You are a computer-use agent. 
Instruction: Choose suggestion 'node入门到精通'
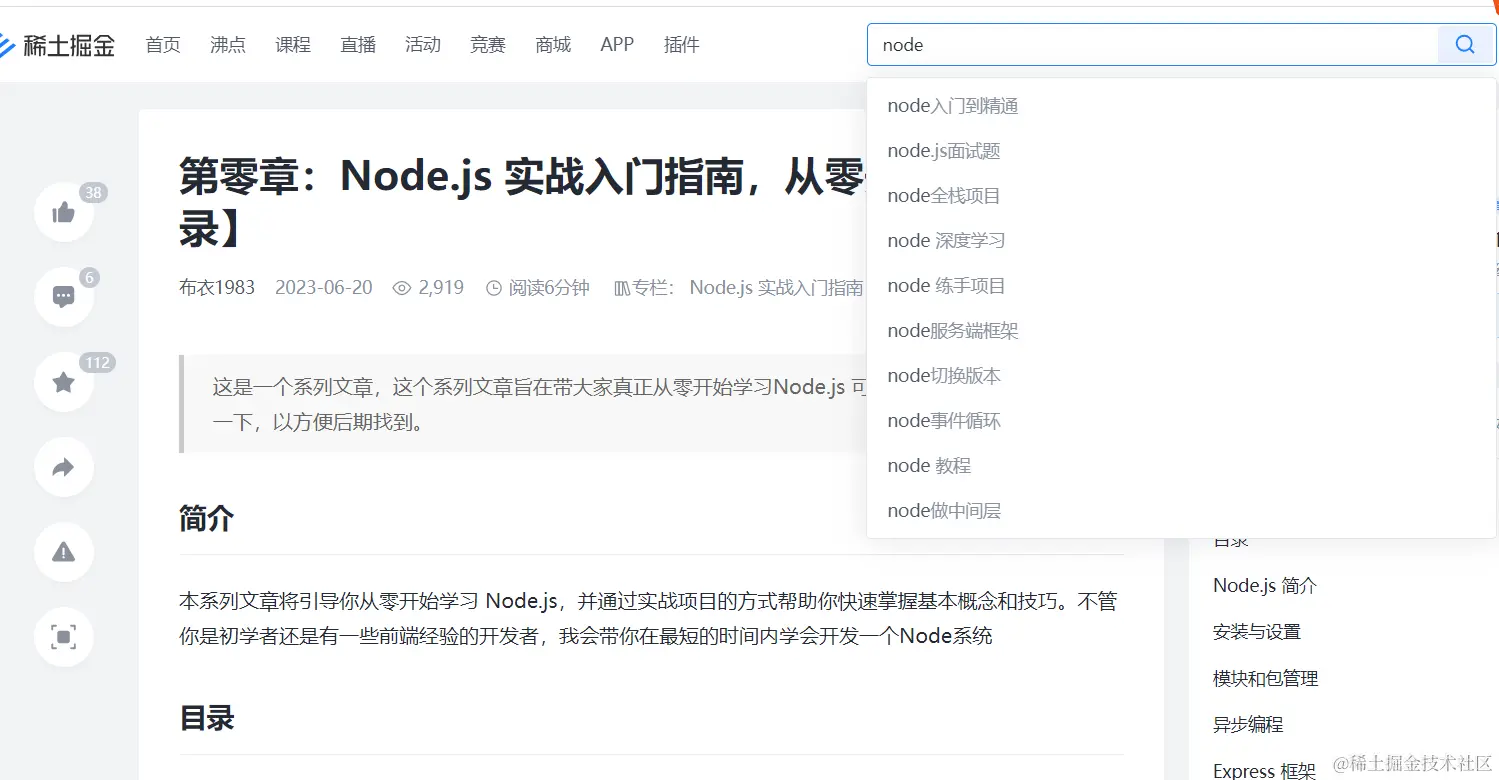1181,106
